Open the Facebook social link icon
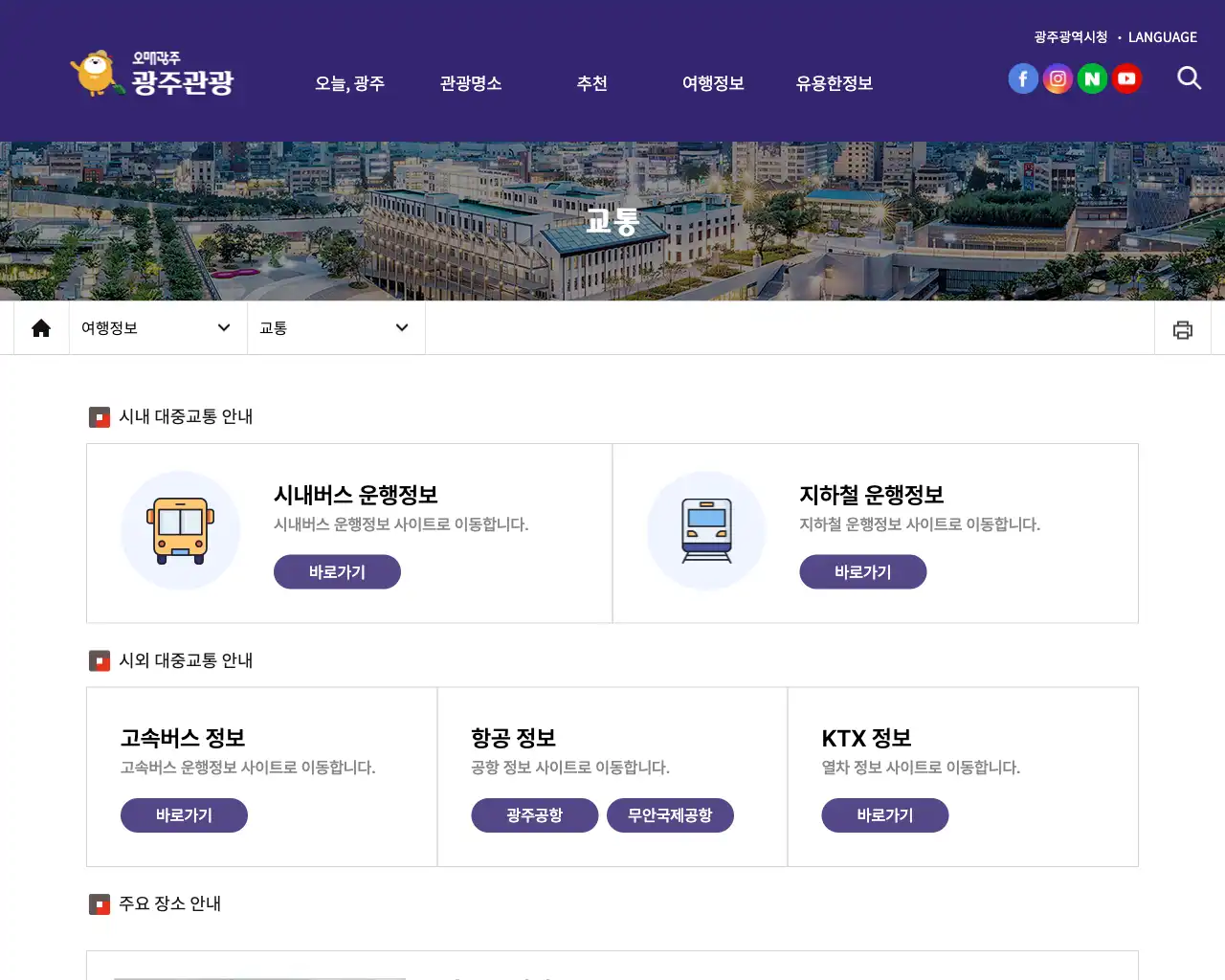The height and width of the screenshot is (980, 1225). point(1023,78)
